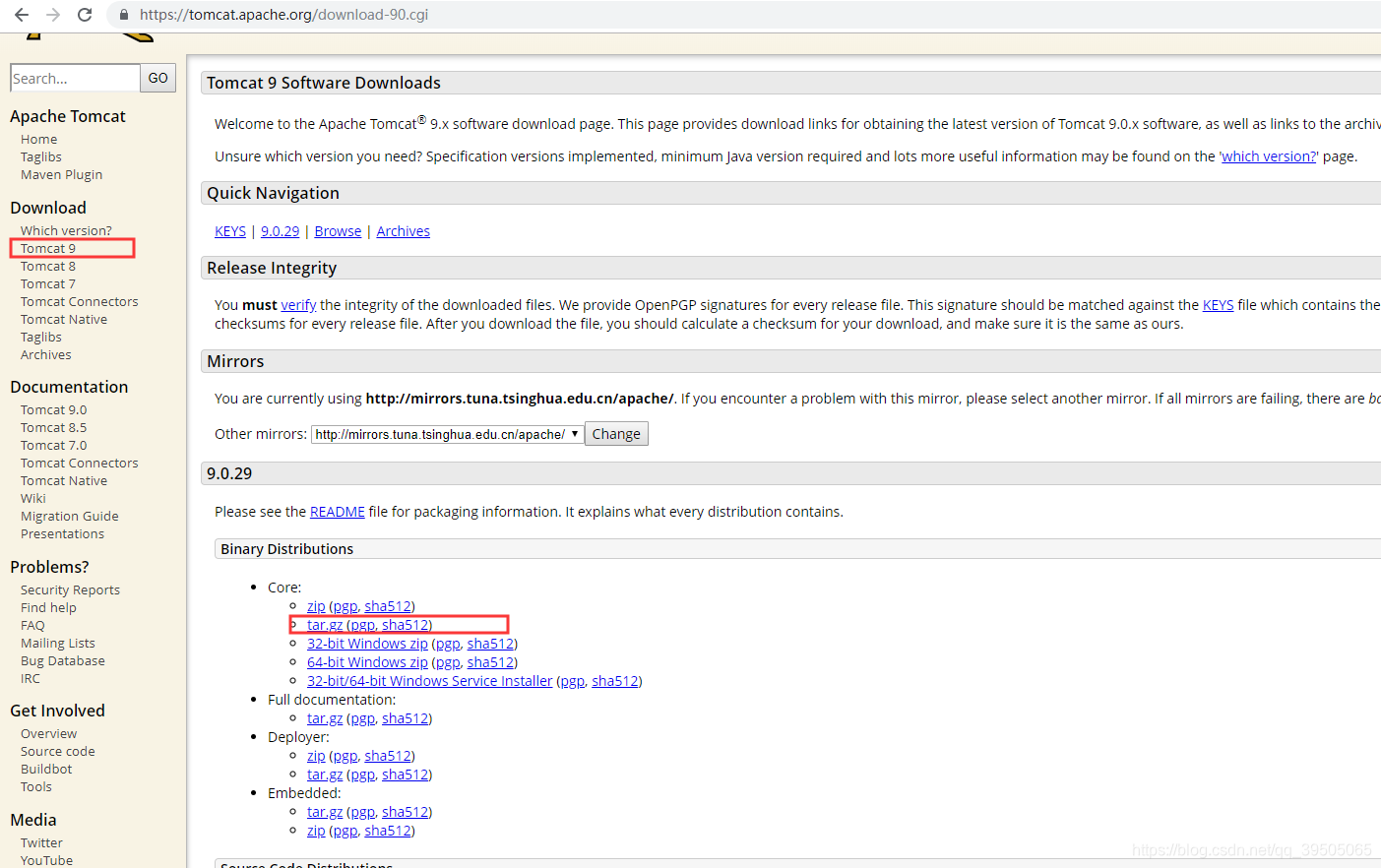Screen dimensions: 1381x868
Task: Click the verify link in Release Integrity
Action: pyautogui.click(x=298, y=305)
